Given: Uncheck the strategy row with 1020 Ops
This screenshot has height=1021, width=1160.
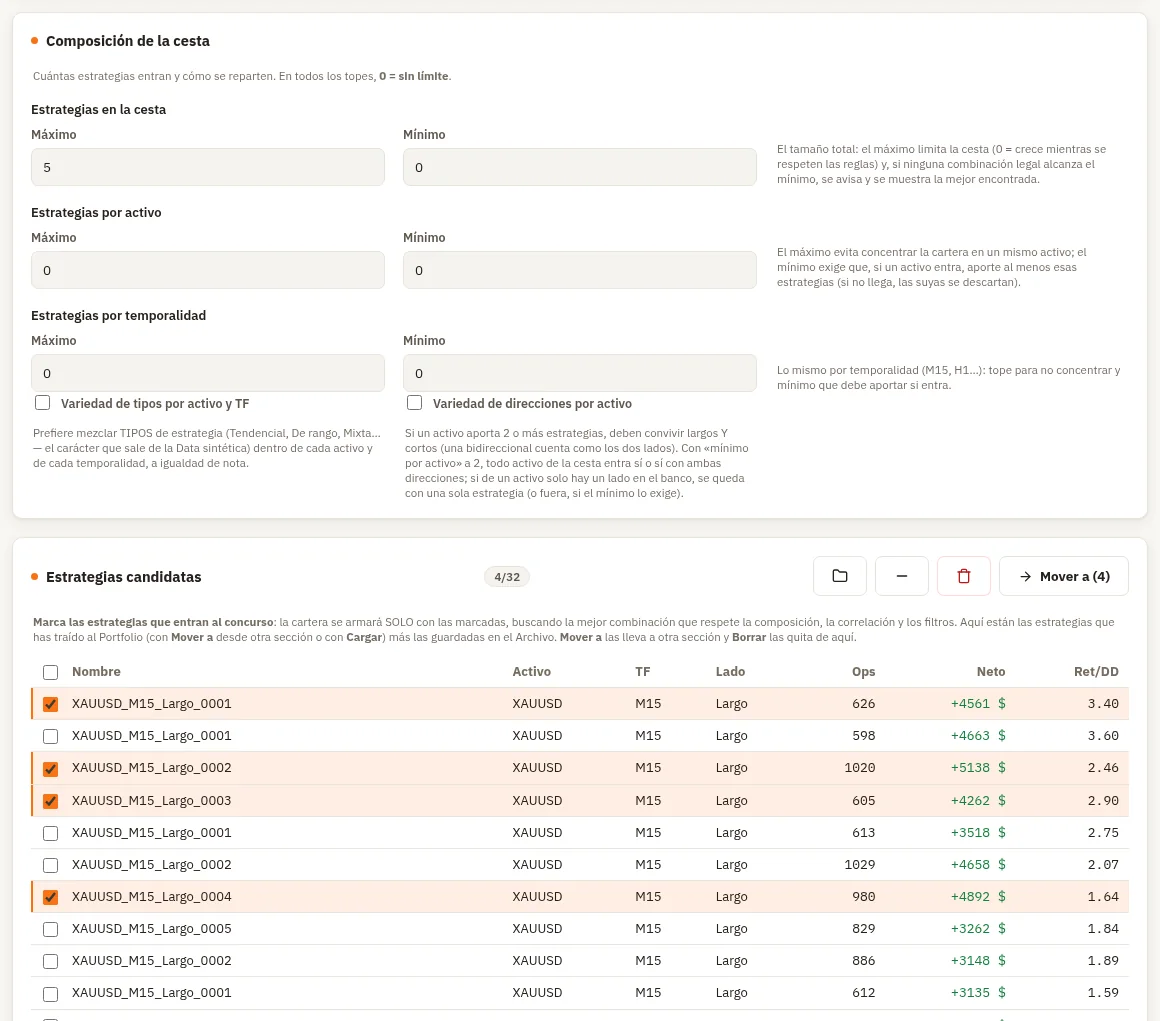Looking at the screenshot, I should click(x=50, y=768).
